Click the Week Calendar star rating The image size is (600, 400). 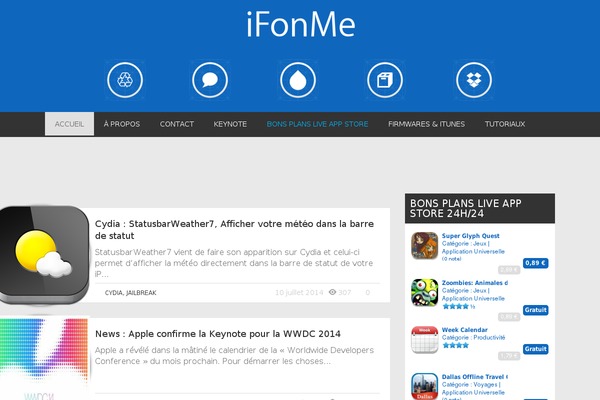tap(455, 345)
